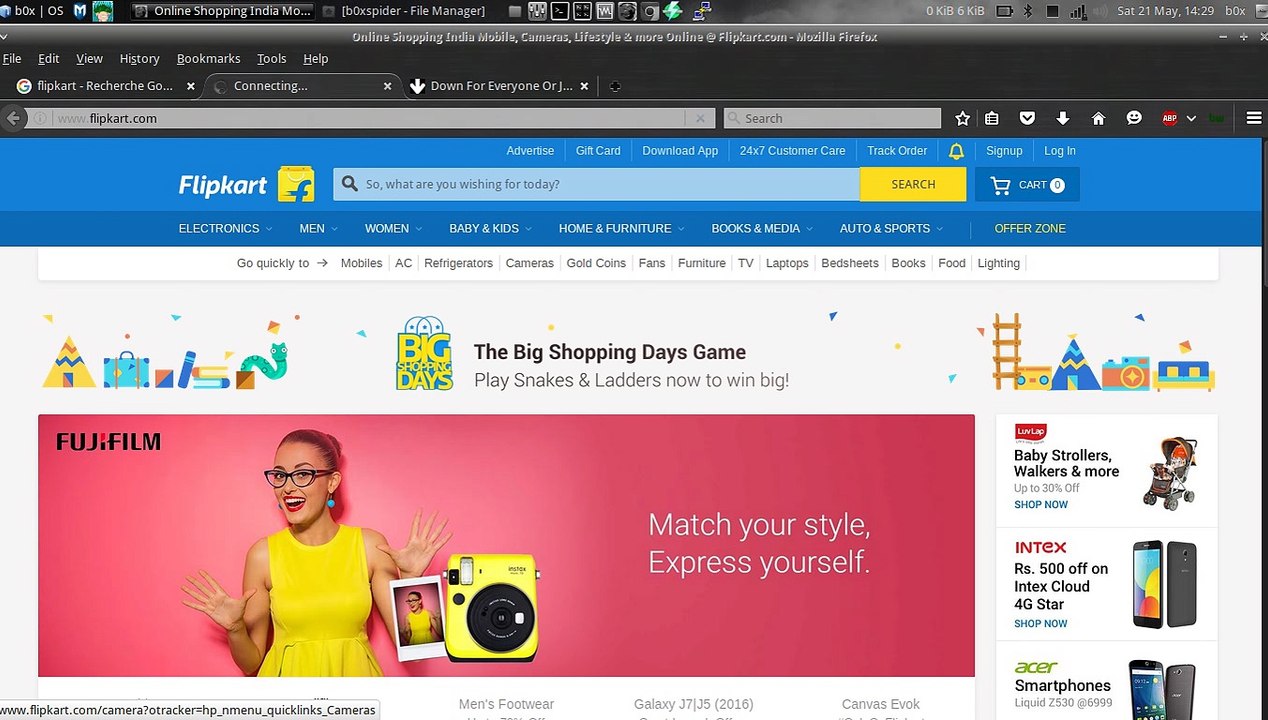Stop loading via X in address bar
The height and width of the screenshot is (720, 1268).
[x=700, y=118]
